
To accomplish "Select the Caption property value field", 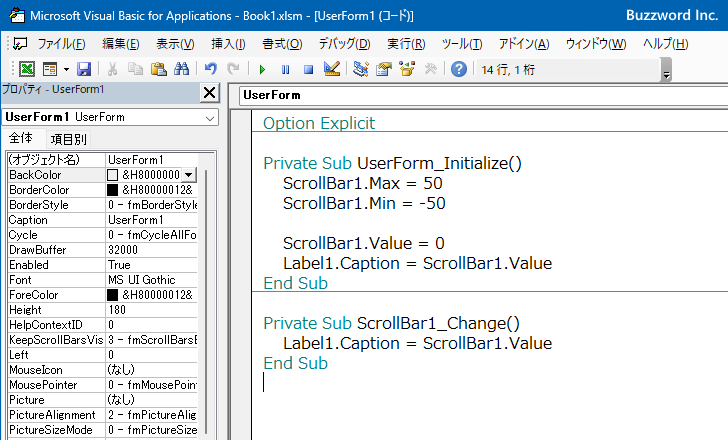I will (x=151, y=220).
